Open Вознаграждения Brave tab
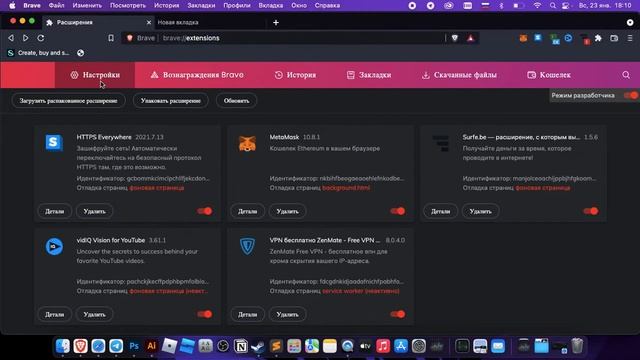The image size is (640, 360). tap(197, 75)
